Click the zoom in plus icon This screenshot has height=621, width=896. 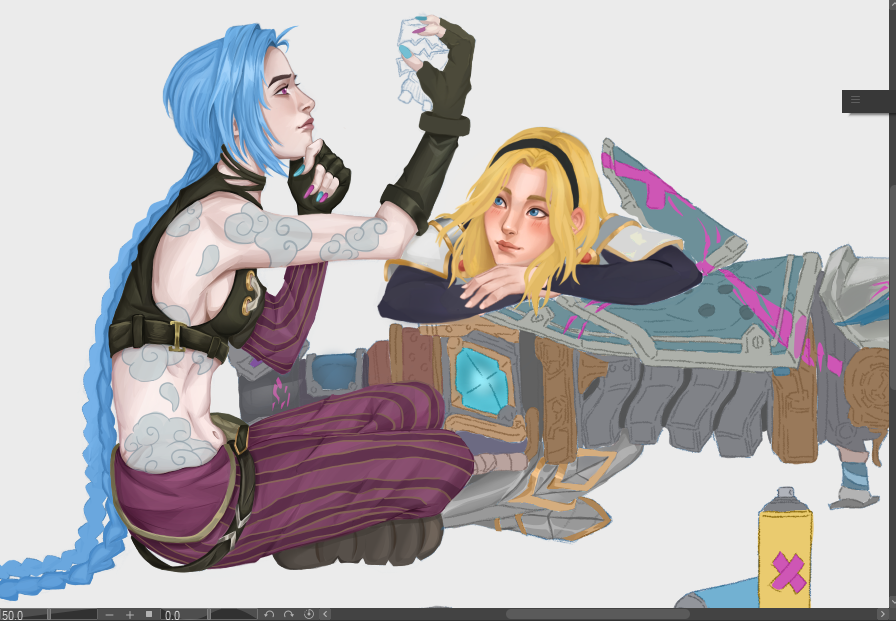130,615
